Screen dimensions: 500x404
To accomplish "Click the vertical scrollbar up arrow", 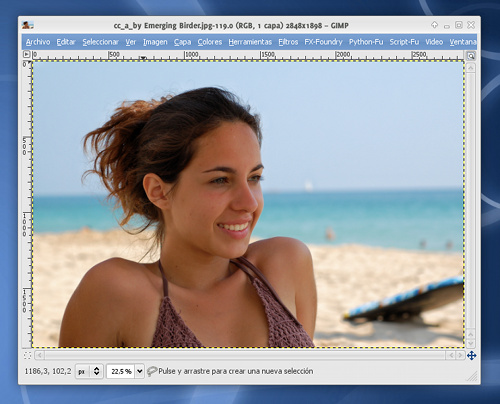I will (x=470, y=68).
